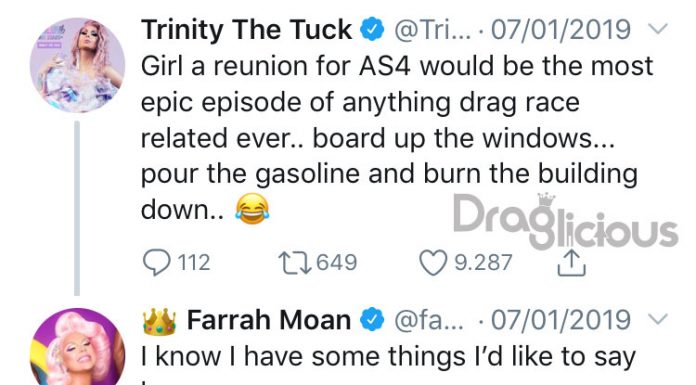Retweet Trinity The Tuck's tweet
This screenshot has height=385, width=696.
(x=294, y=262)
